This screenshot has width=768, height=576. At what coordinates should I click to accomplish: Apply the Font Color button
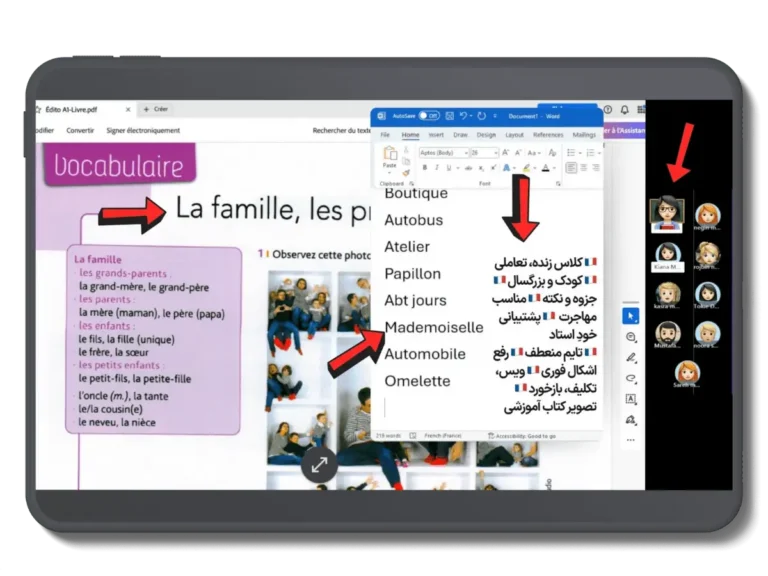(x=546, y=168)
